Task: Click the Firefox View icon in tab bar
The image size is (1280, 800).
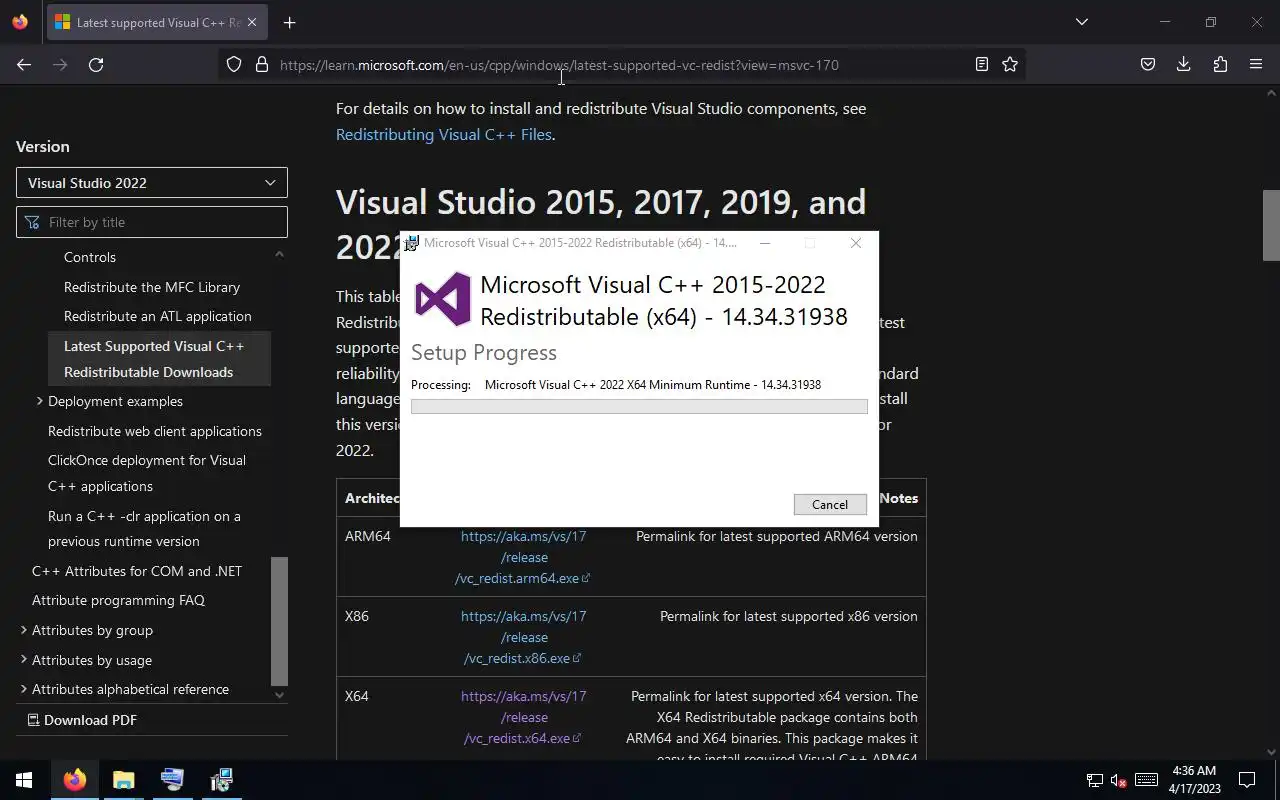Action: click(x=20, y=22)
